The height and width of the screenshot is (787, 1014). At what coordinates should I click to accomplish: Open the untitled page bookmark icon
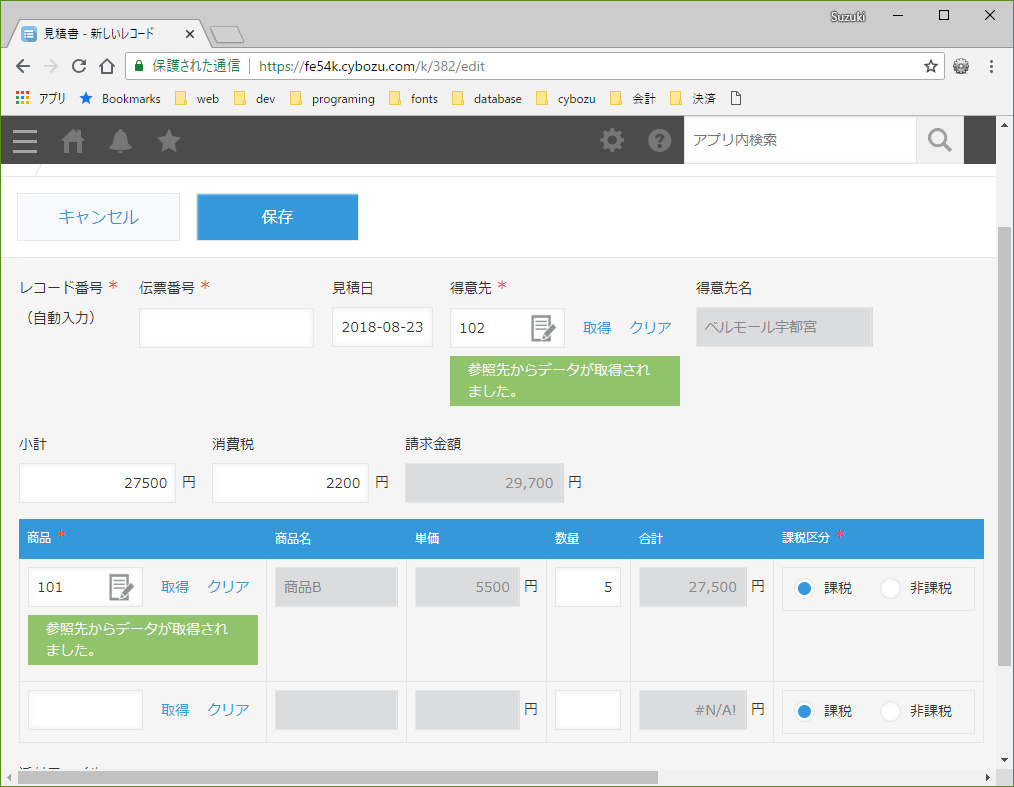[735, 98]
